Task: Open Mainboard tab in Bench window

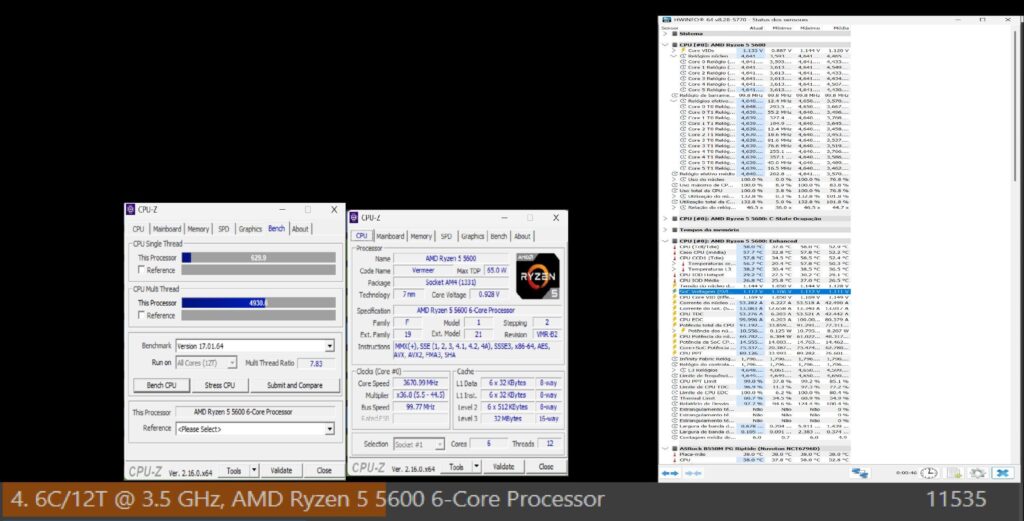Action: coord(167,229)
